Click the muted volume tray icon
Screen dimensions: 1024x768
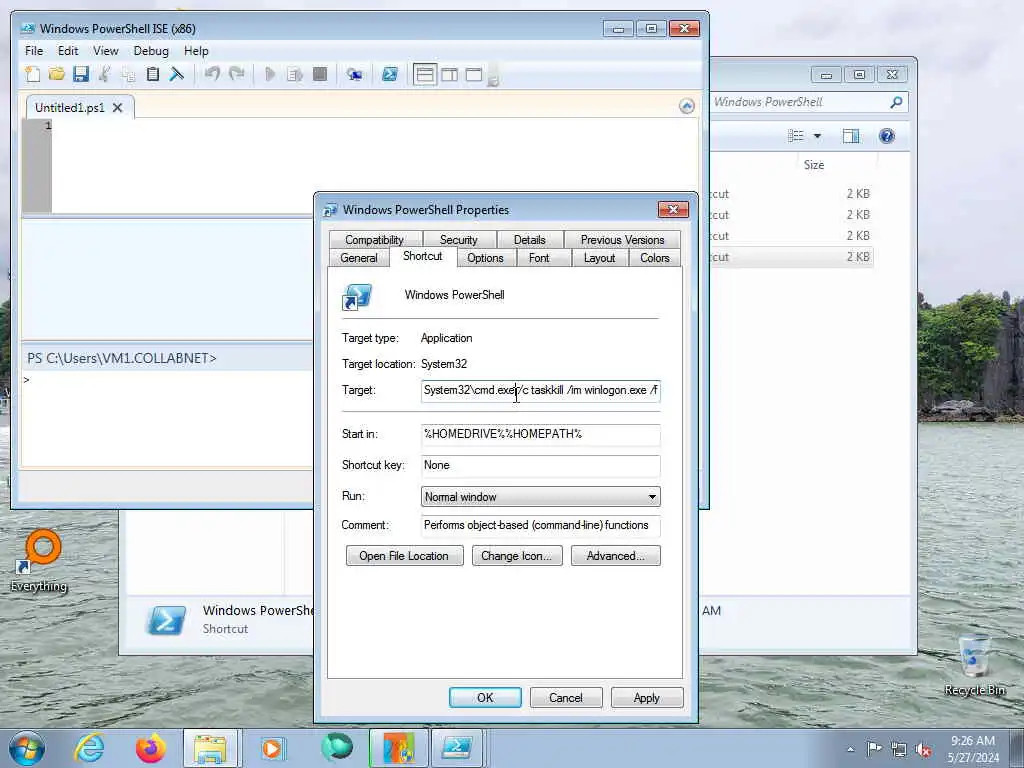point(923,750)
